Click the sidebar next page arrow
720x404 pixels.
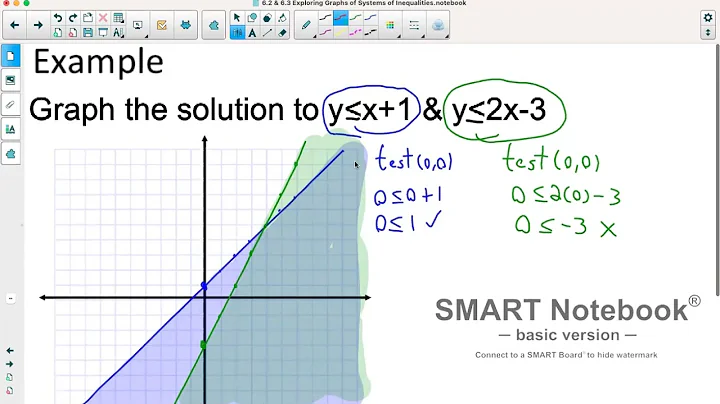10,364
